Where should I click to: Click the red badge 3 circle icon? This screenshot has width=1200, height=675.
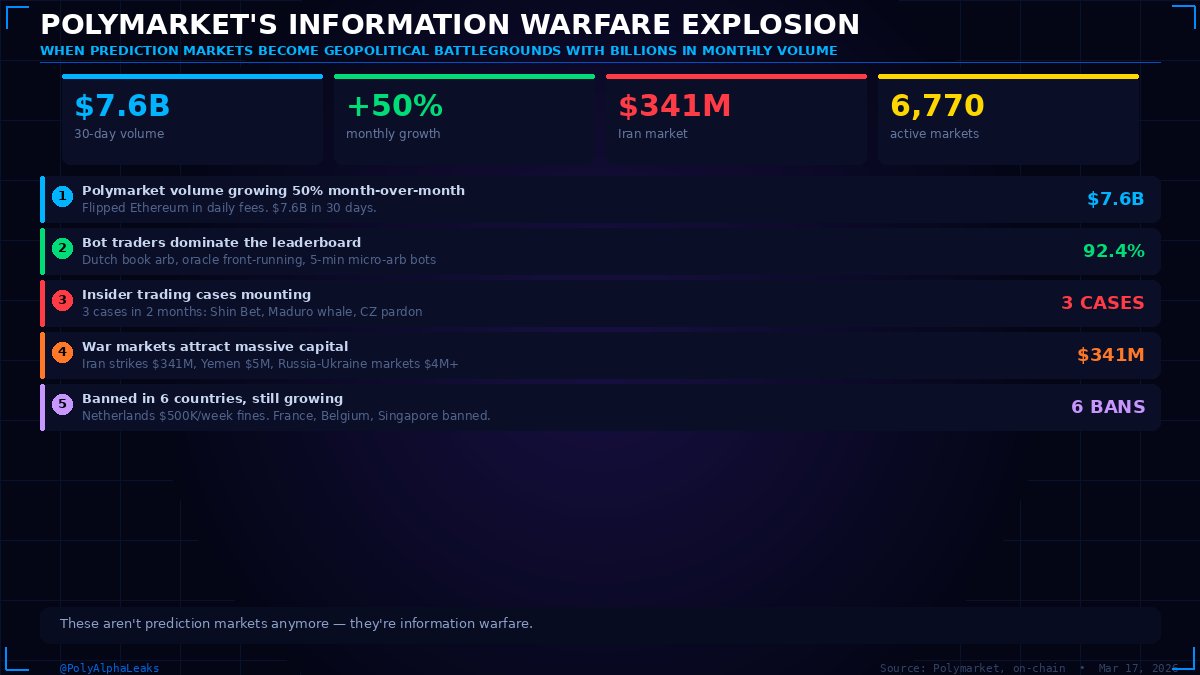click(62, 300)
